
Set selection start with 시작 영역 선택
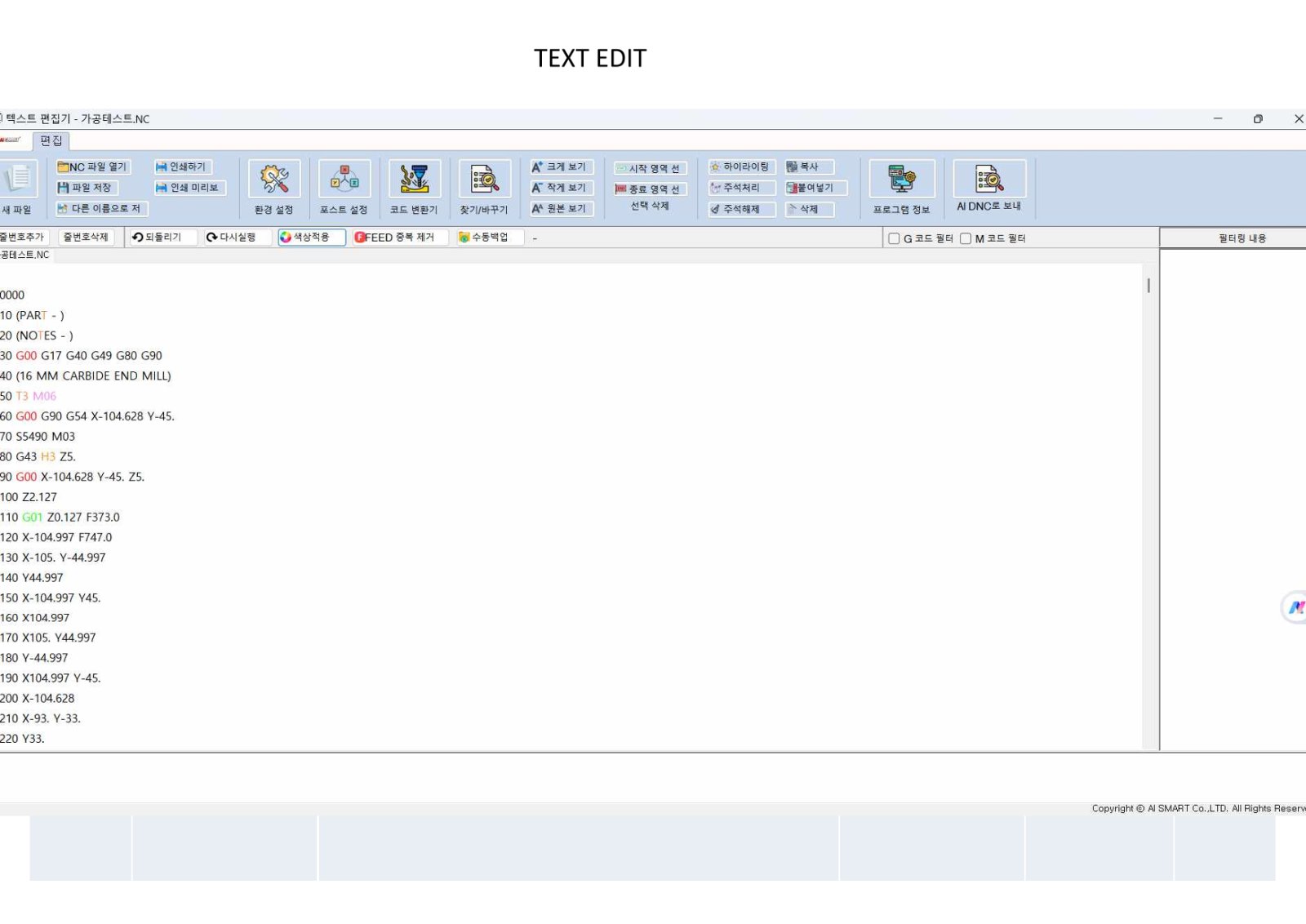(650, 168)
